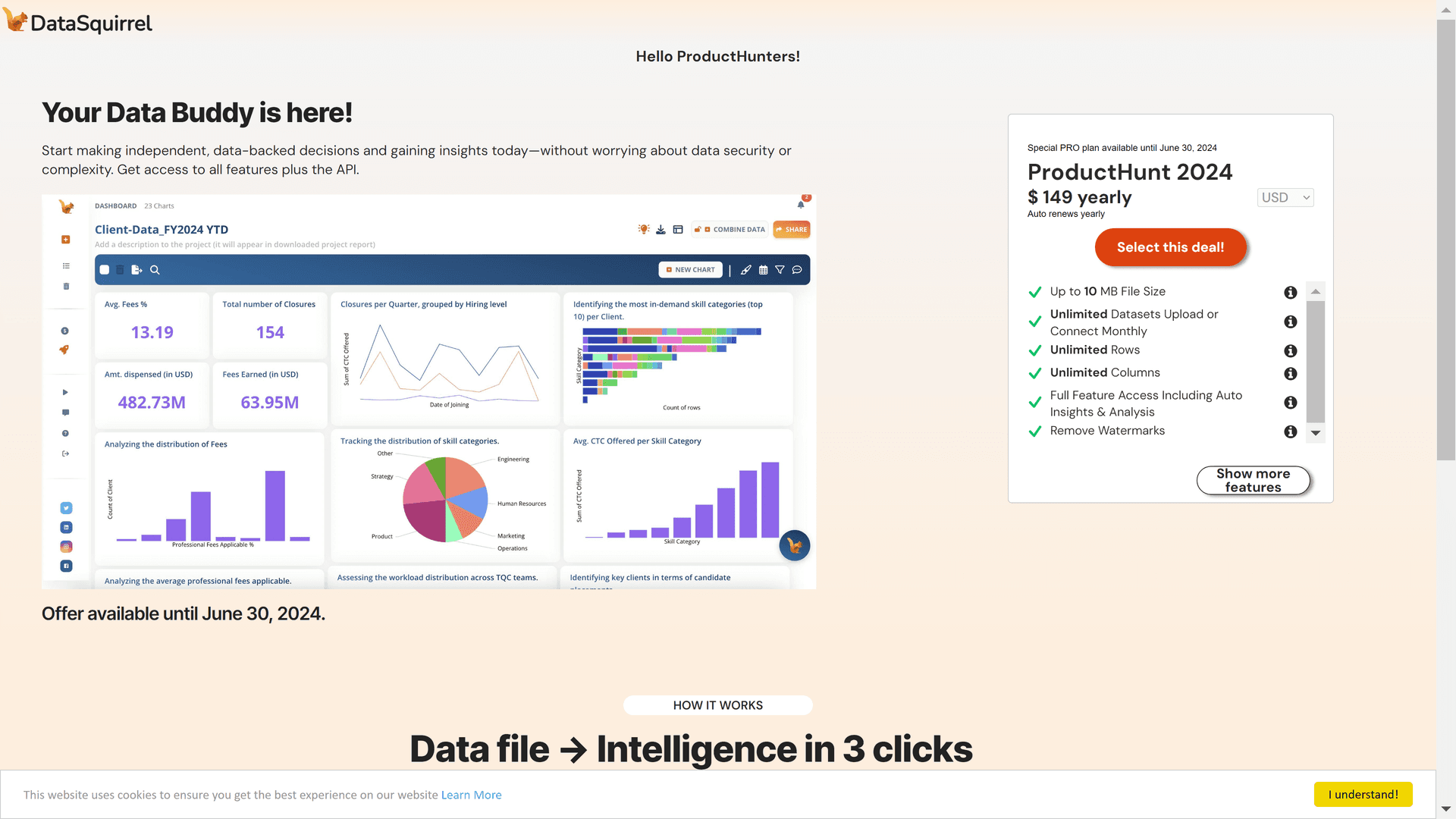
Task: View info on Remove Watermarks
Action: [1290, 431]
